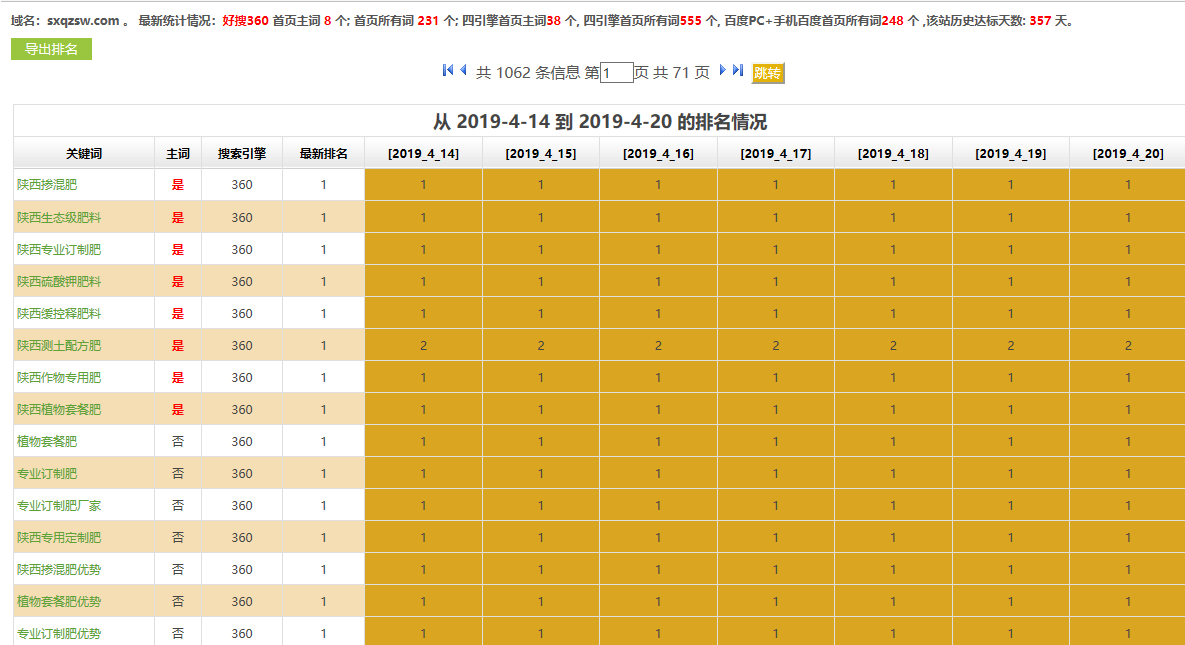Select the ranking cell showing 2 for 陕西测土配方肥
1185x645 pixels.
click(422, 344)
